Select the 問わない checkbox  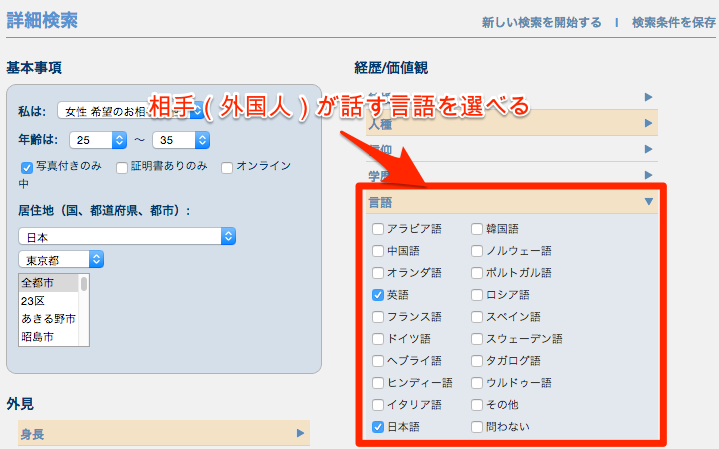coord(476,427)
